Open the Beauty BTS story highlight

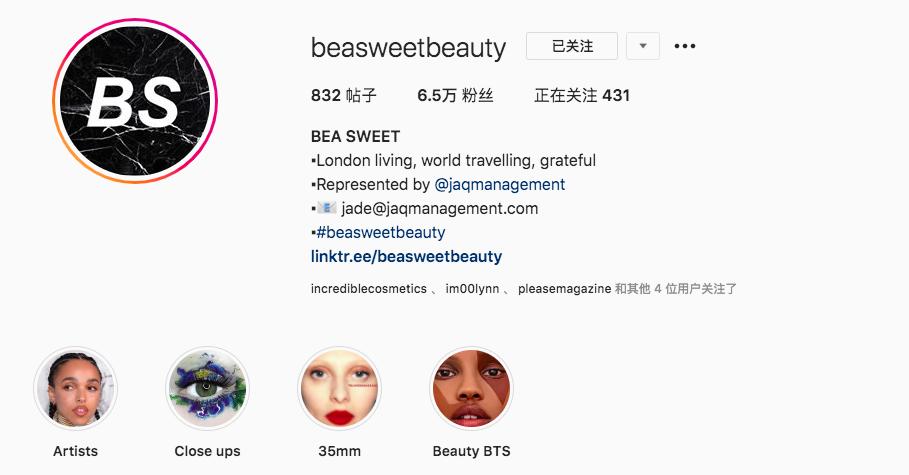coord(471,389)
